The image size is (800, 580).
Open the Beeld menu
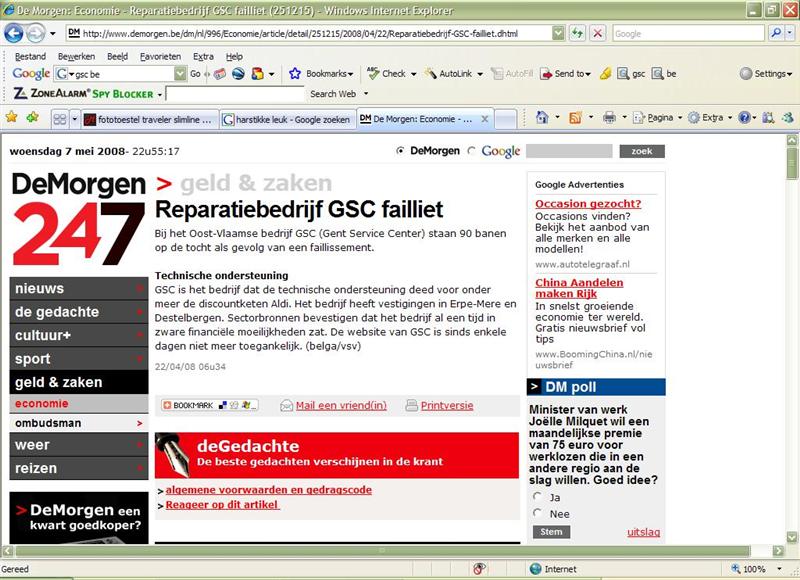coord(117,57)
